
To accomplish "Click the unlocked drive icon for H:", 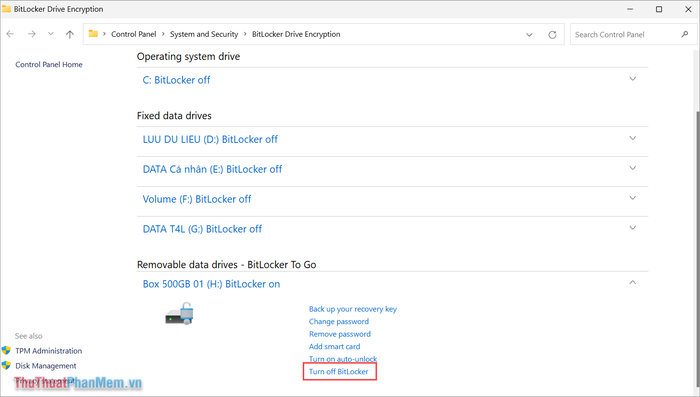I will click(x=179, y=313).
